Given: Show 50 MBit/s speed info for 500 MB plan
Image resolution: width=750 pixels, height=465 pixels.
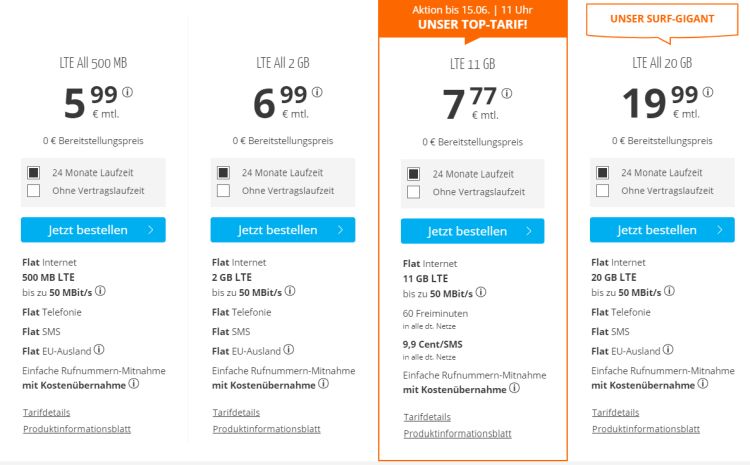Looking at the screenshot, I should click(x=100, y=291).
